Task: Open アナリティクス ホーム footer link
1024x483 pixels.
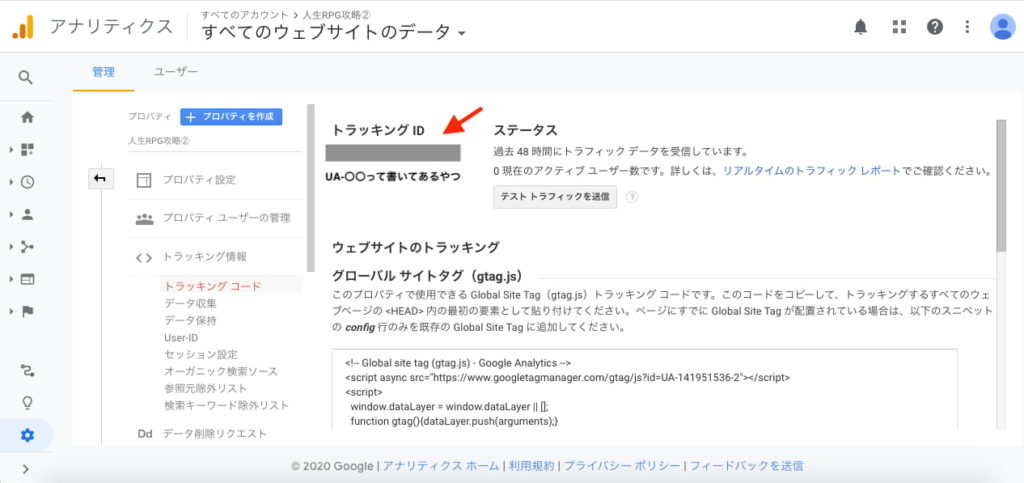Action: (x=441, y=466)
